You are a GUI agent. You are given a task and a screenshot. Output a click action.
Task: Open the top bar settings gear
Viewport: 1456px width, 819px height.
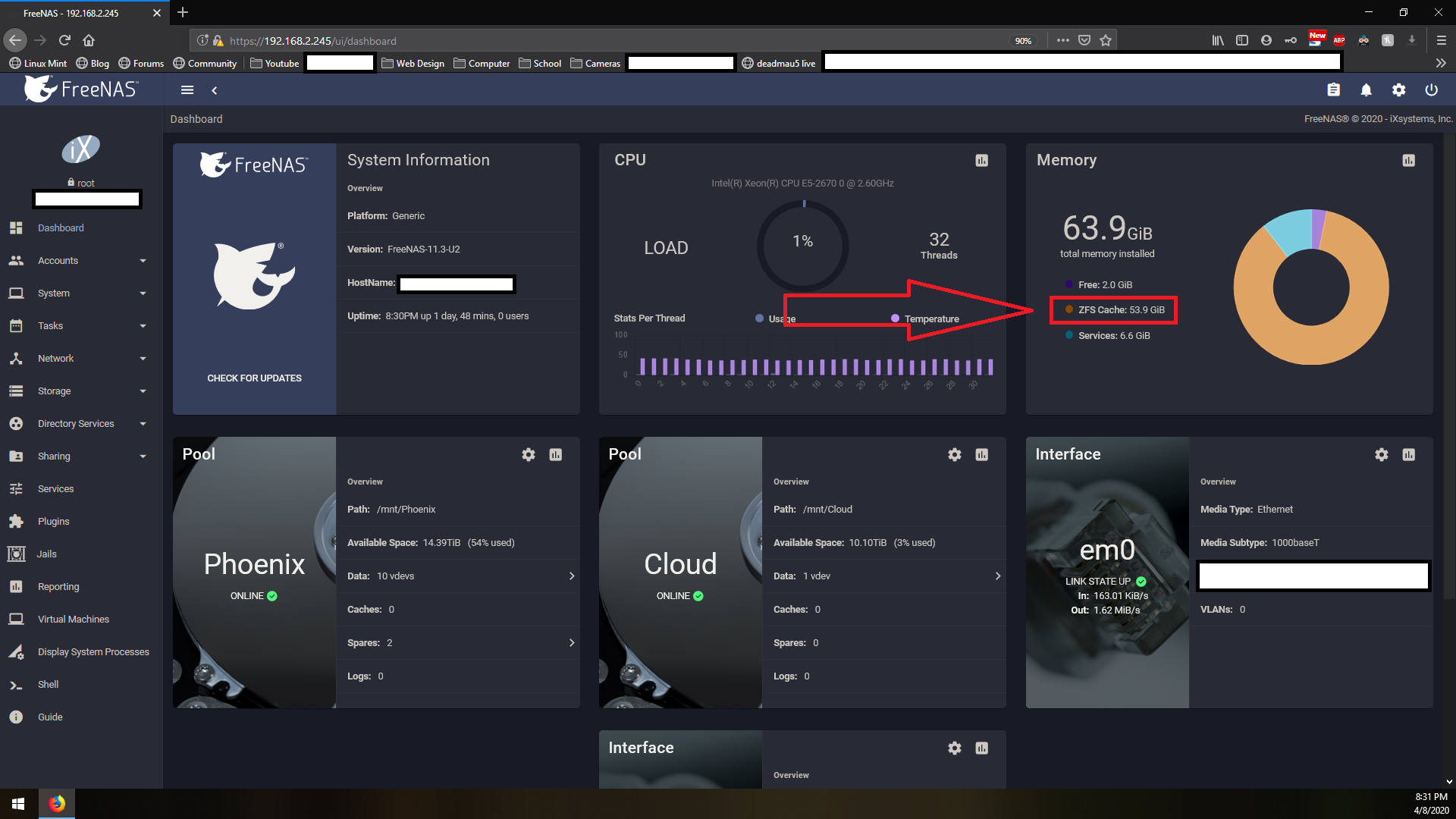coord(1398,89)
